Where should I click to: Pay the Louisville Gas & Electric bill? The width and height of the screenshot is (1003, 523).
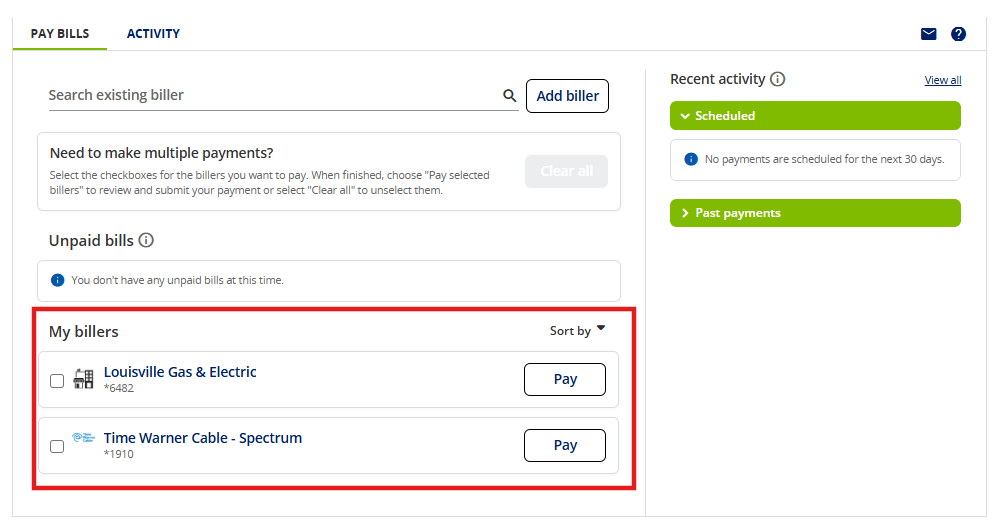[x=565, y=379]
